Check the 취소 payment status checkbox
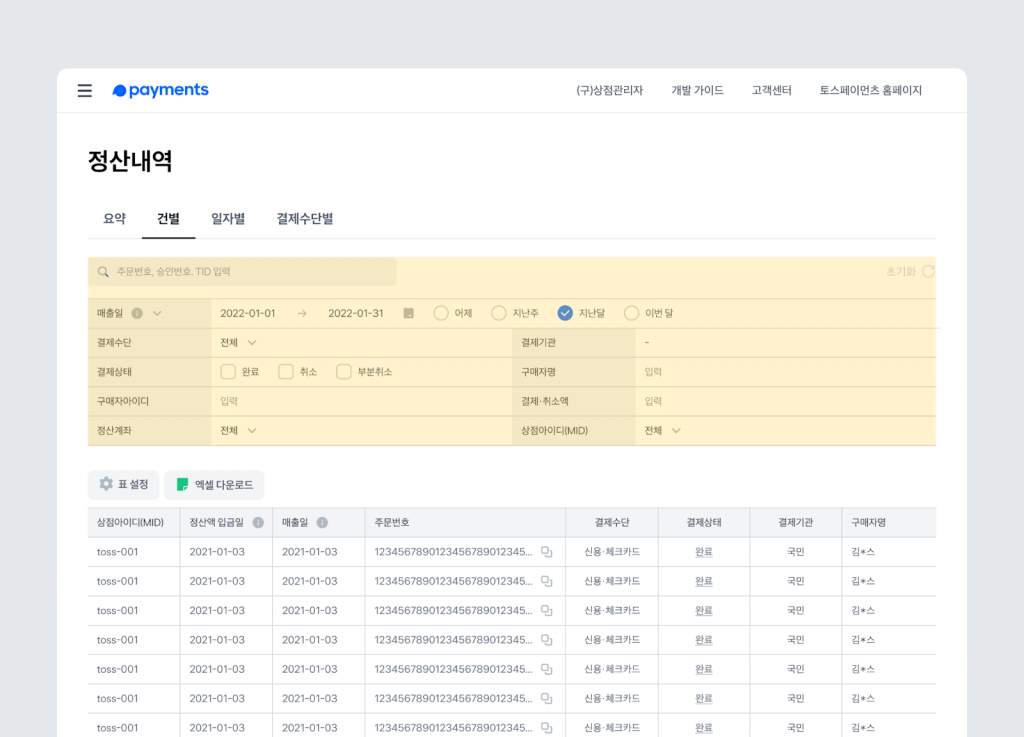The width and height of the screenshot is (1024, 737). pos(286,372)
